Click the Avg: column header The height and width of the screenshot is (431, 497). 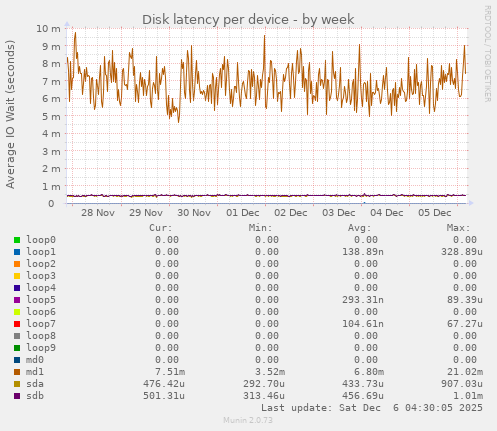pos(359,228)
